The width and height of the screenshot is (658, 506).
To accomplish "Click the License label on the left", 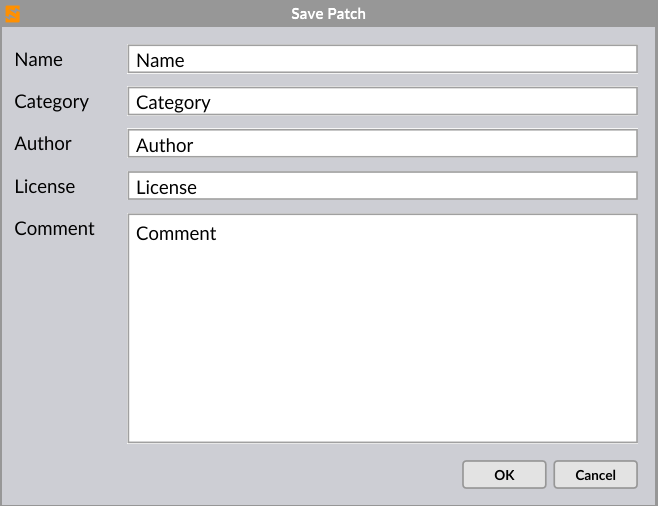I will point(45,187).
